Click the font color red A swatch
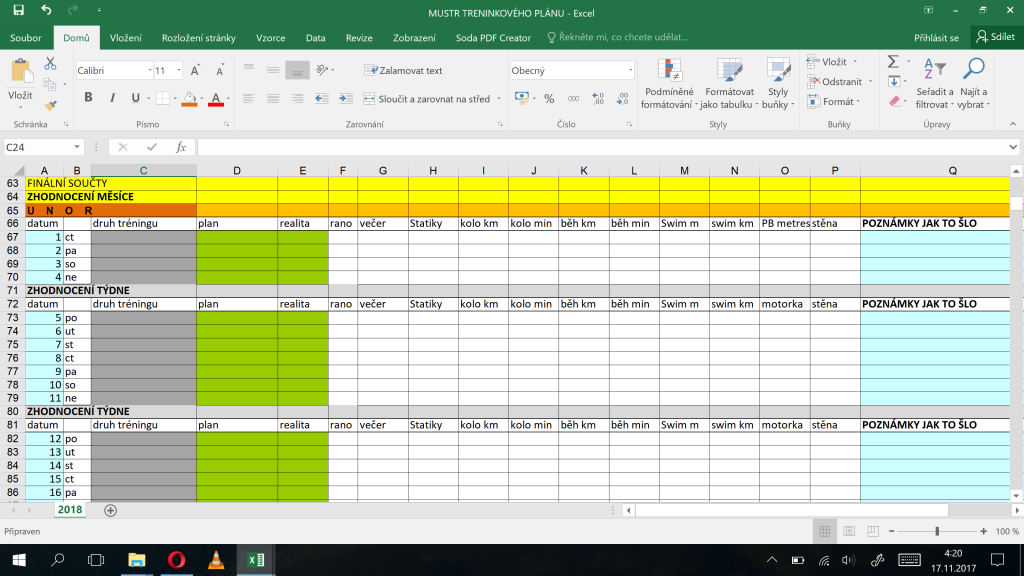The height and width of the screenshot is (576, 1024). click(x=216, y=99)
